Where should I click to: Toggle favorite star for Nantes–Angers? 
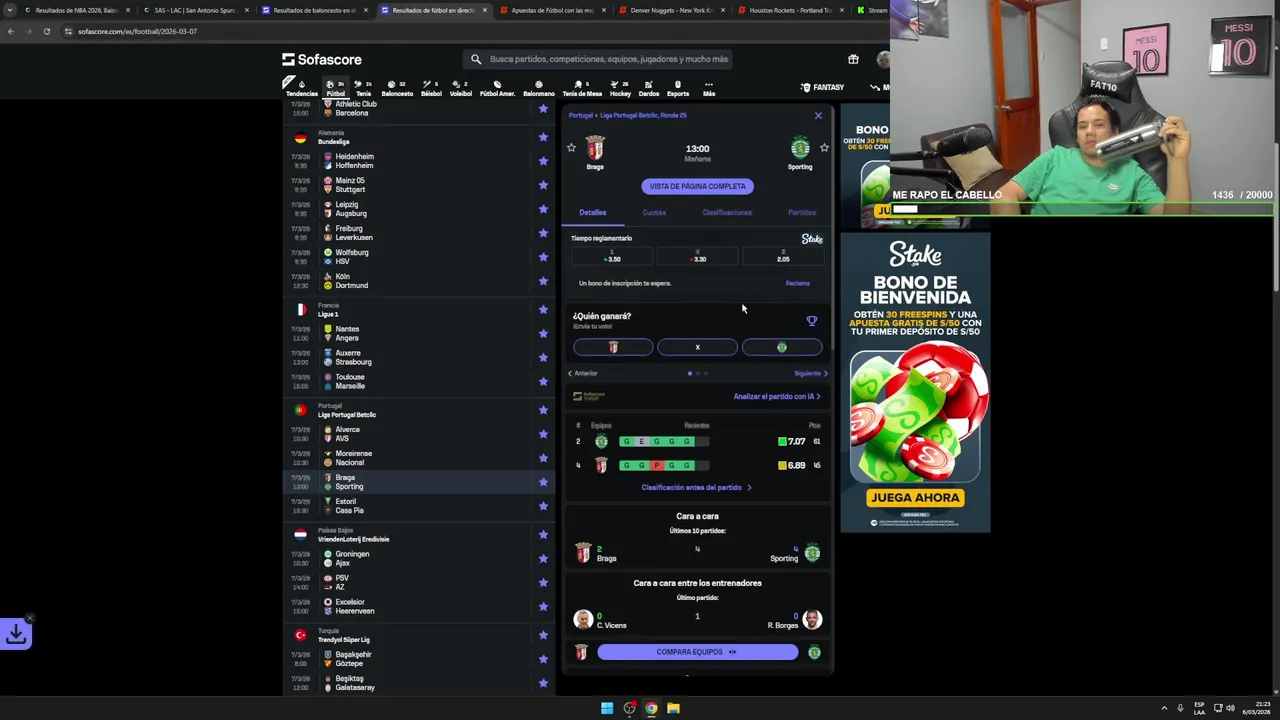pos(543,333)
